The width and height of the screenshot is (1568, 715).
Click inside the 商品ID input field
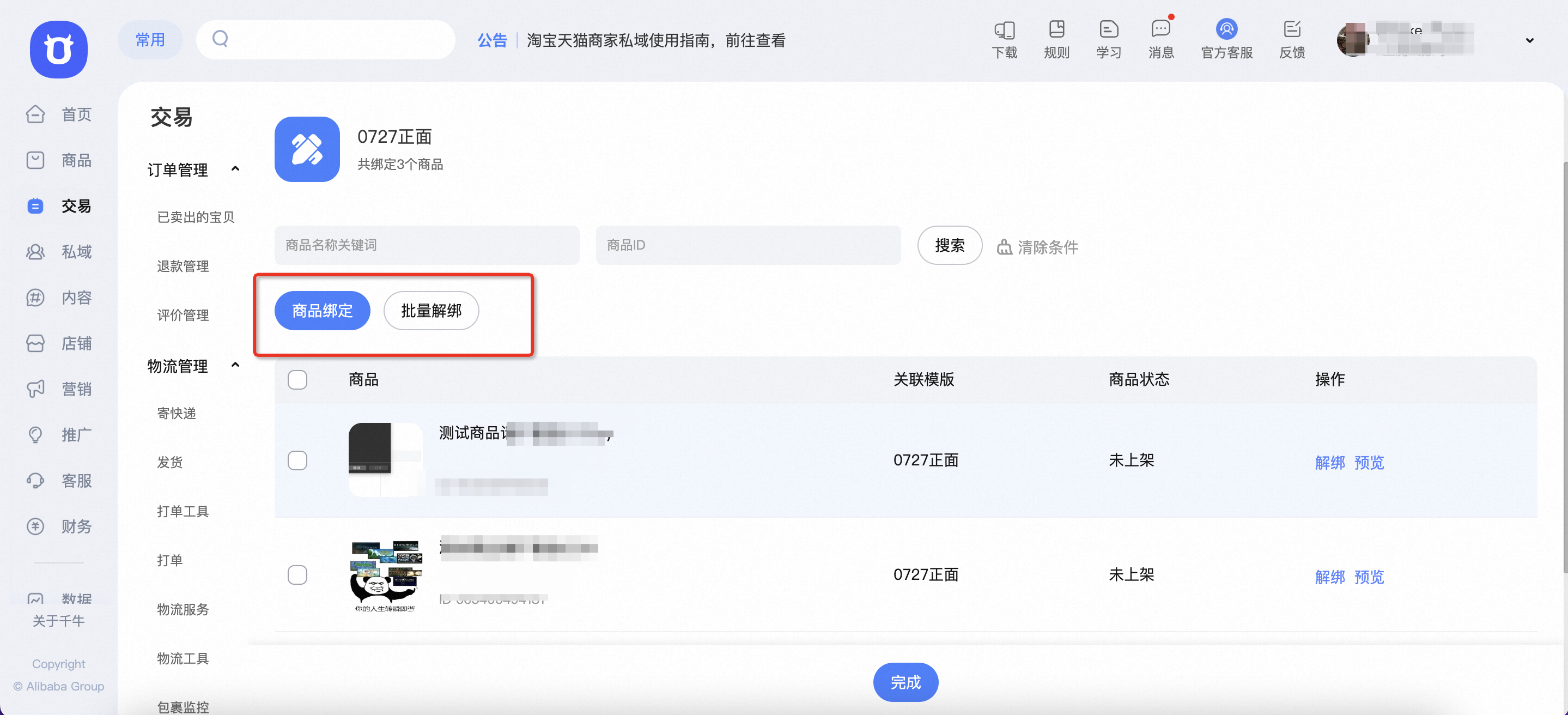coord(747,245)
